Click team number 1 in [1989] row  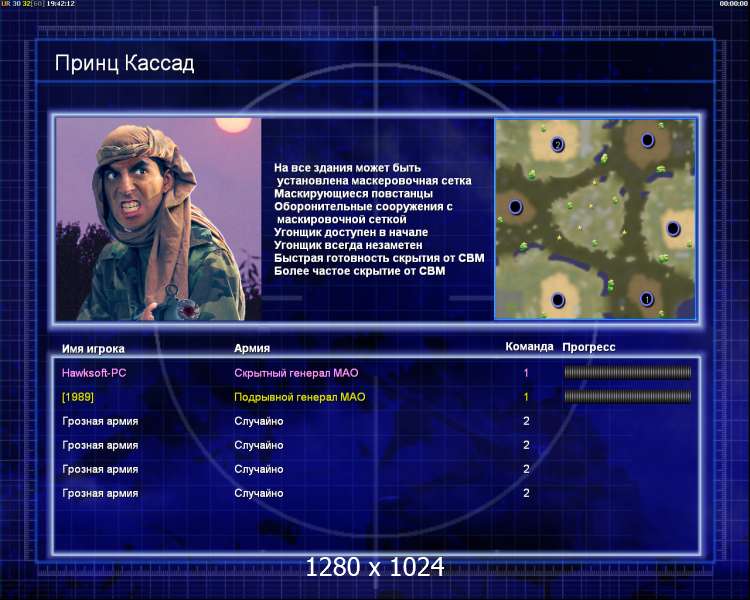pyautogui.click(x=526, y=397)
